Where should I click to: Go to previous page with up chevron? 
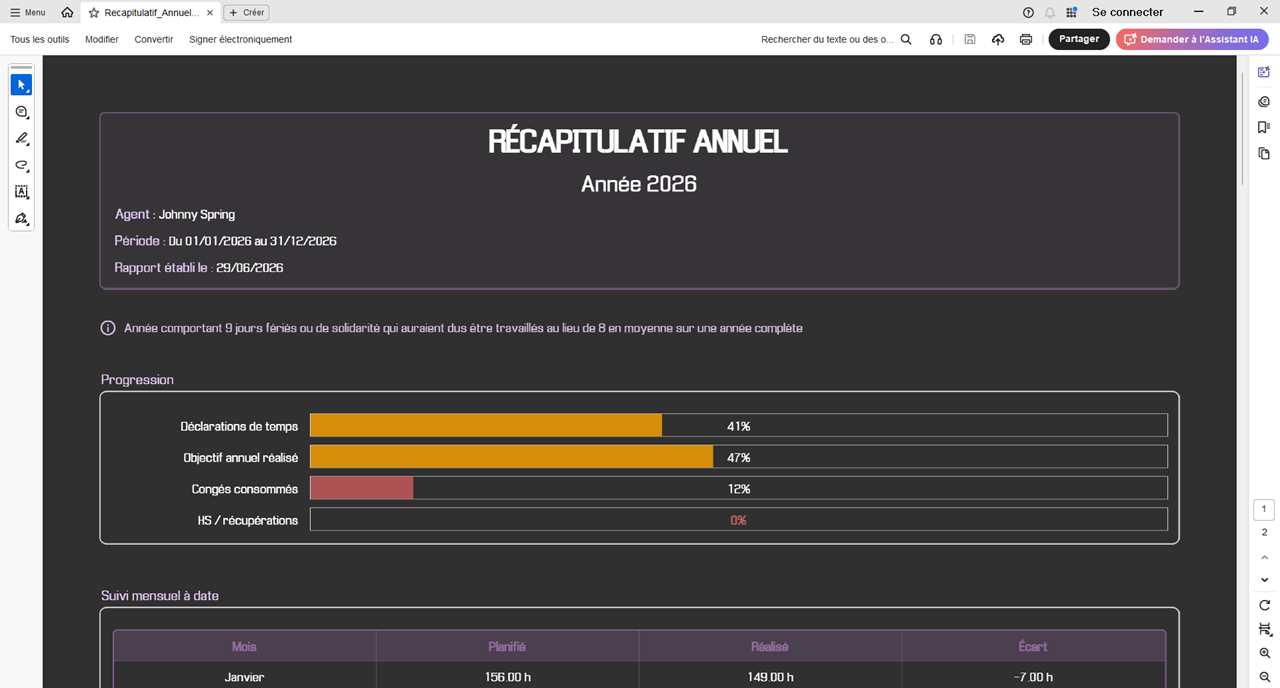(x=1264, y=557)
